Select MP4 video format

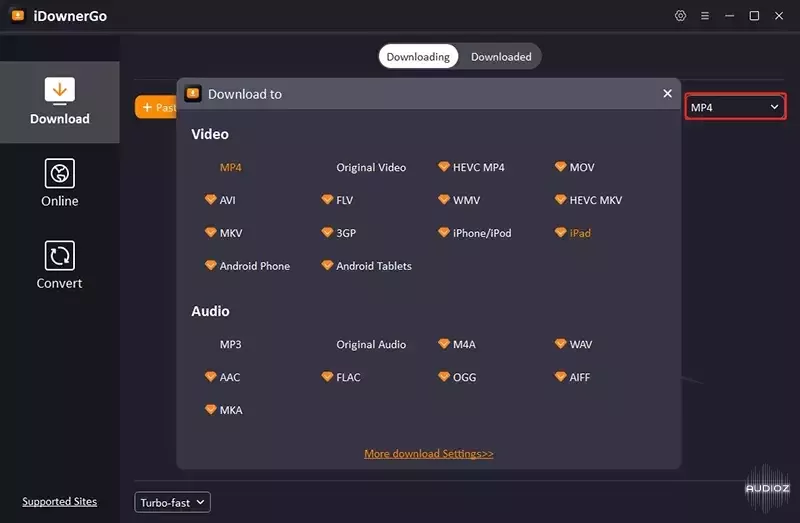[x=231, y=167]
